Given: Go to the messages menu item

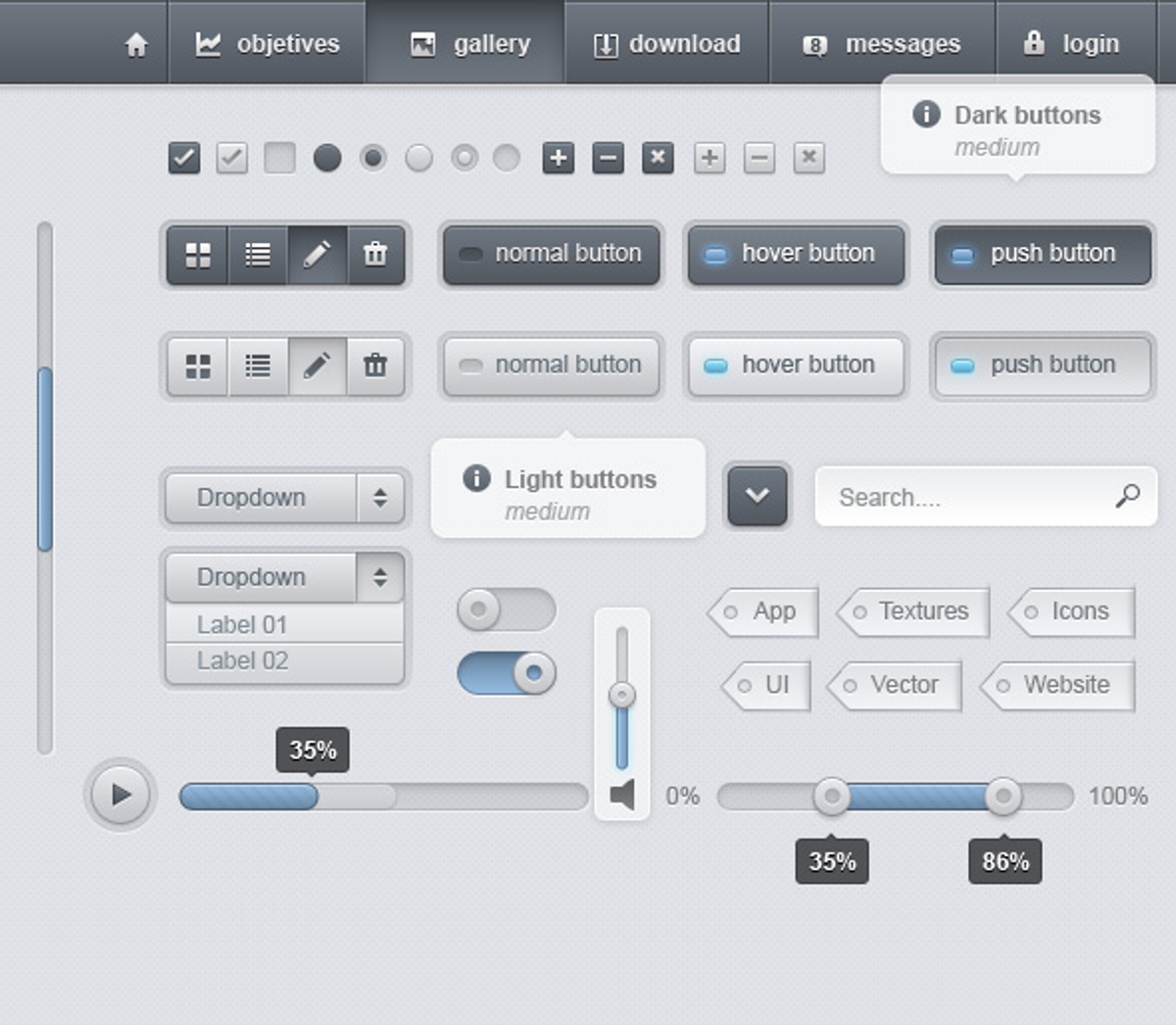Looking at the screenshot, I should (x=882, y=44).
